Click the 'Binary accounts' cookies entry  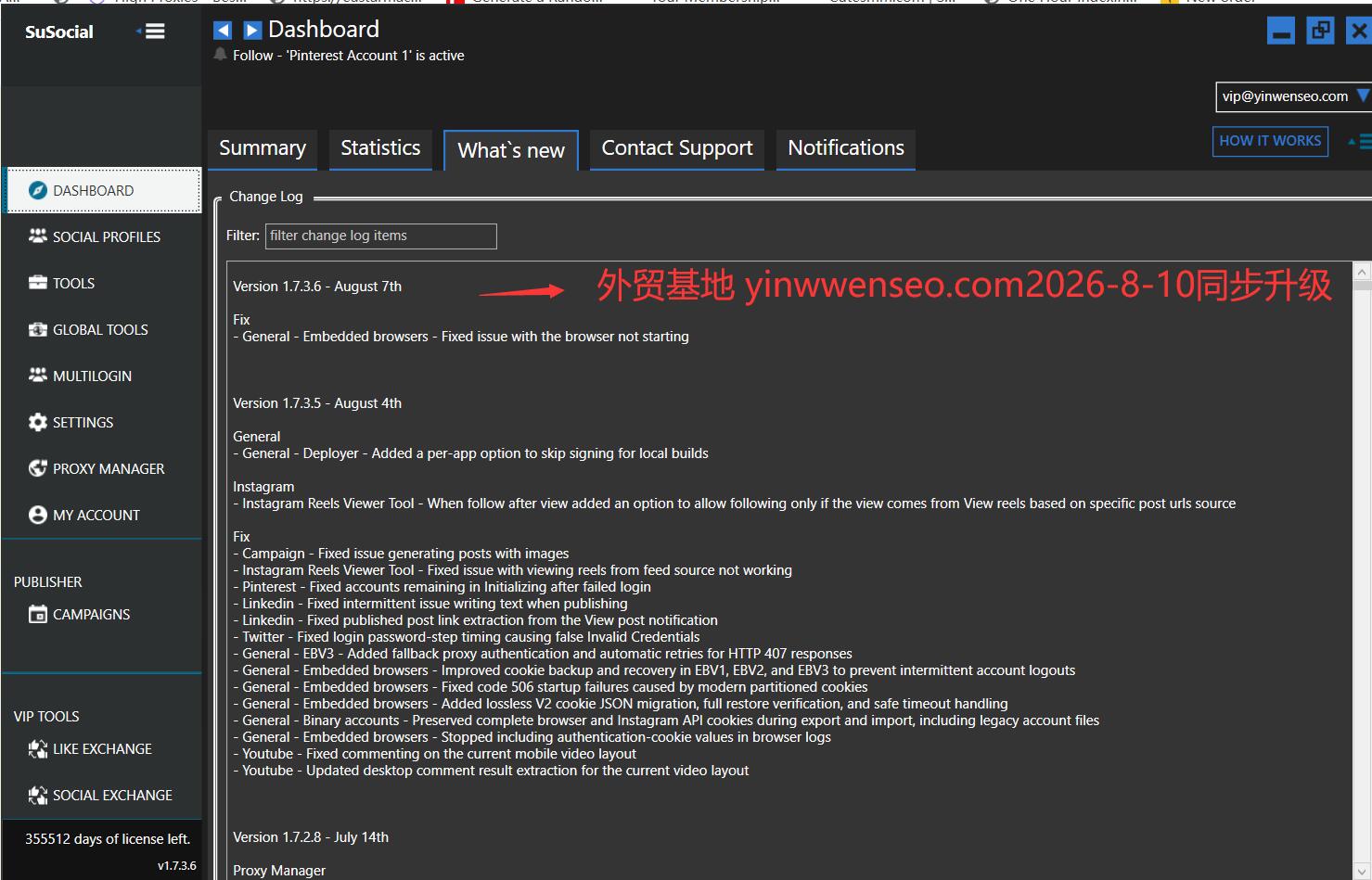[666, 721]
